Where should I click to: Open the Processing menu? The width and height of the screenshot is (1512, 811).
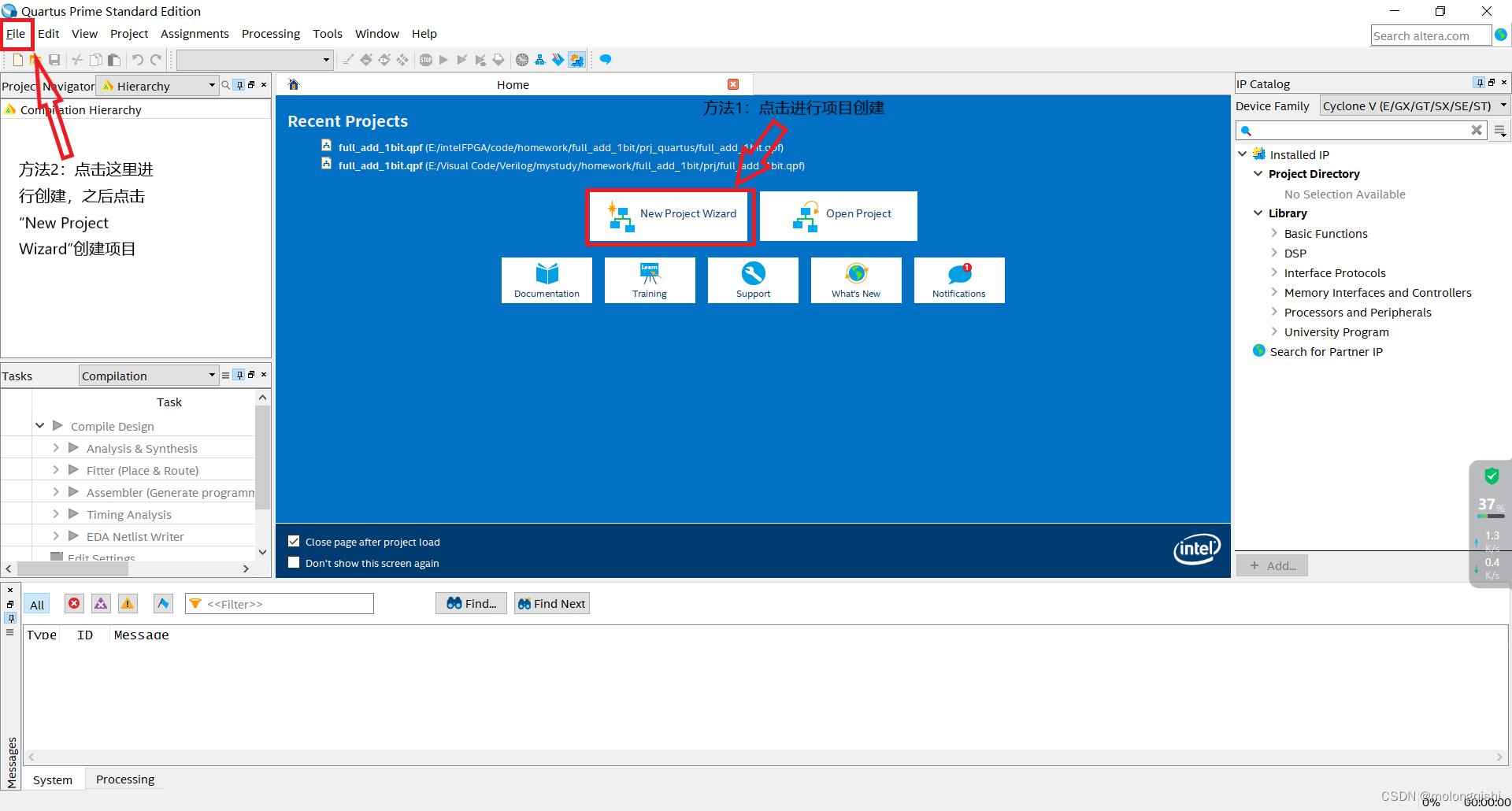tap(271, 34)
